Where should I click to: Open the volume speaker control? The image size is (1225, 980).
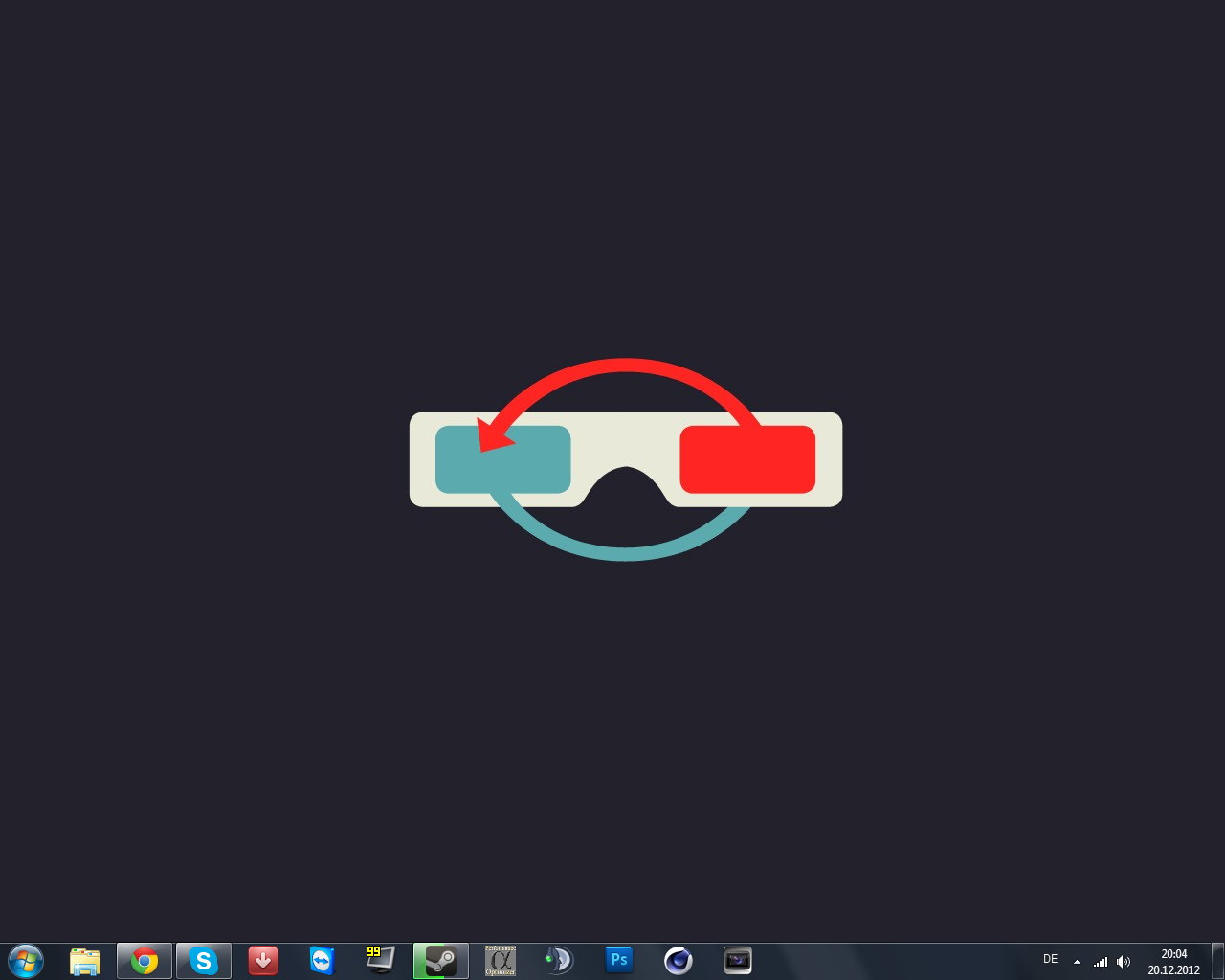click(1124, 962)
